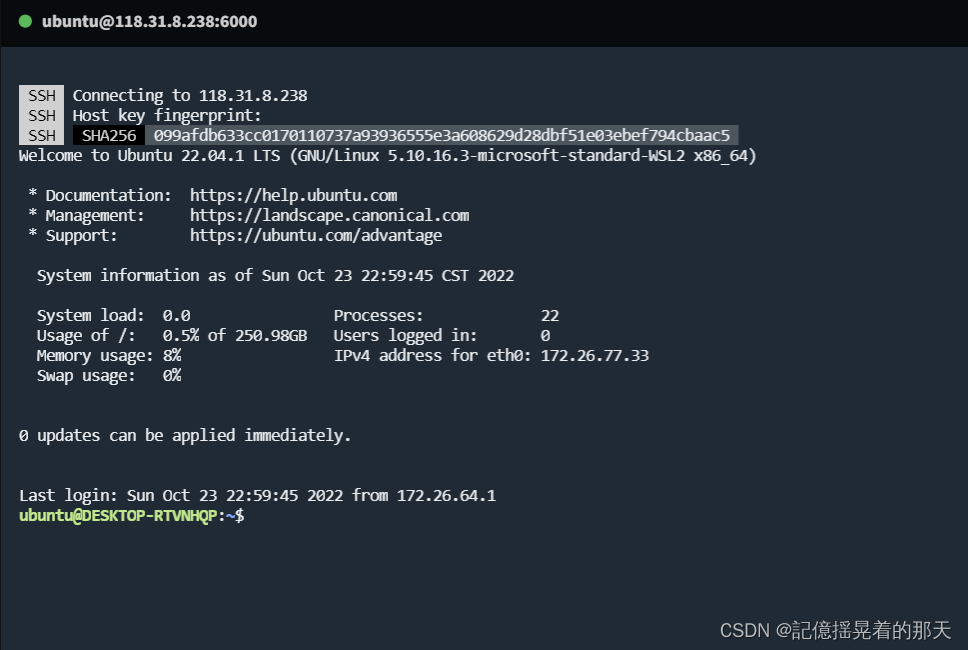Click the Memory usage 8% value
The image size is (968, 650).
172,356
